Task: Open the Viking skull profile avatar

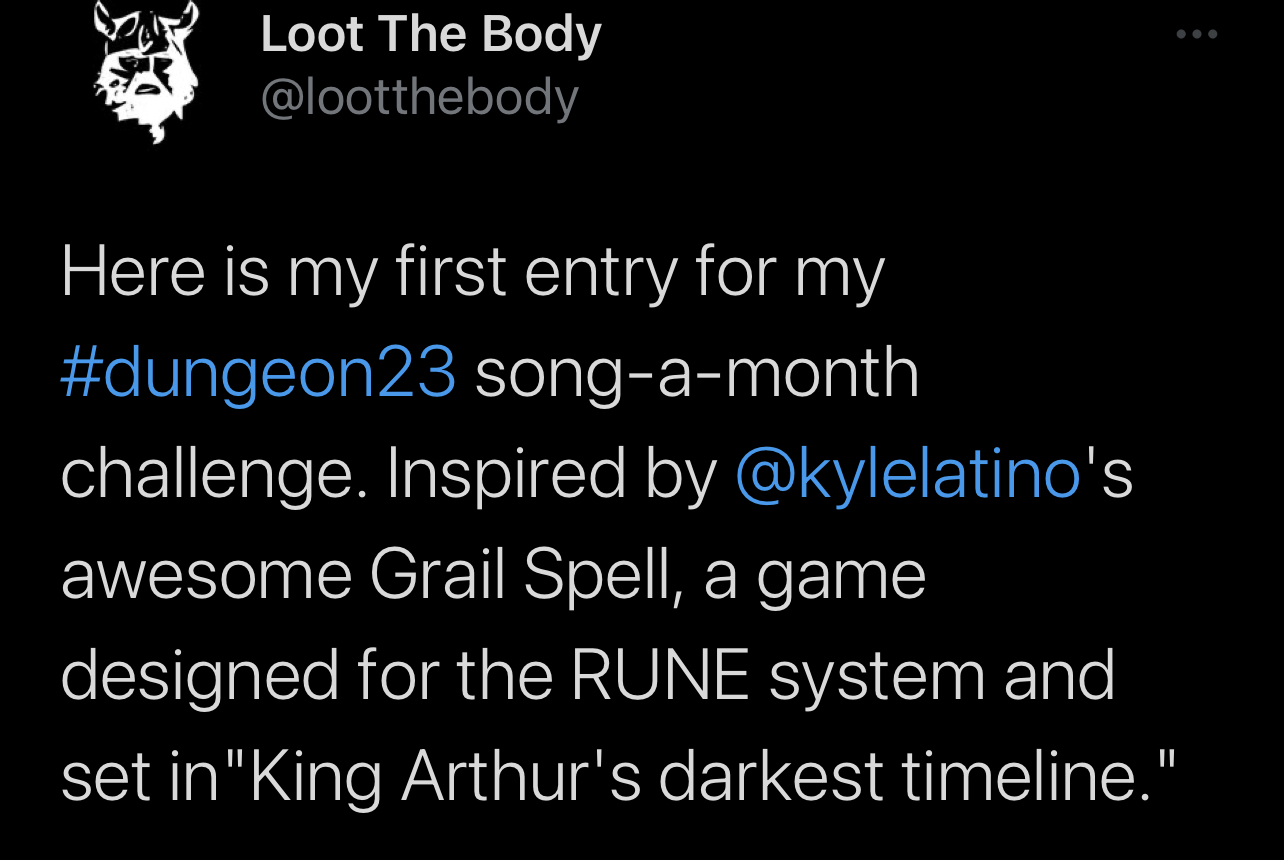Action: click(x=144, y=70)
